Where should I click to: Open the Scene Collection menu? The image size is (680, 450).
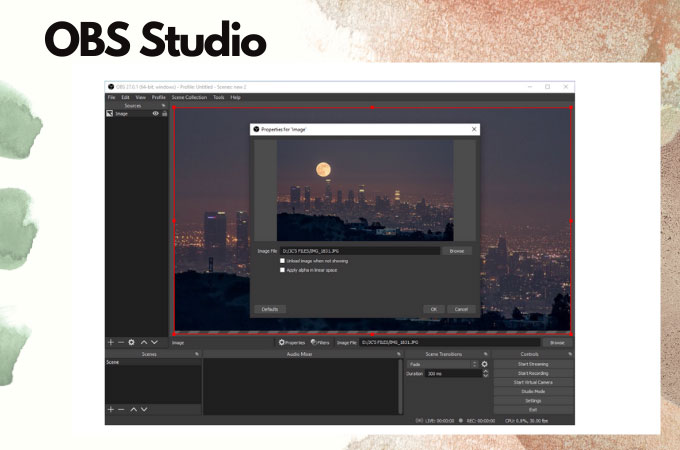(188, 97)
